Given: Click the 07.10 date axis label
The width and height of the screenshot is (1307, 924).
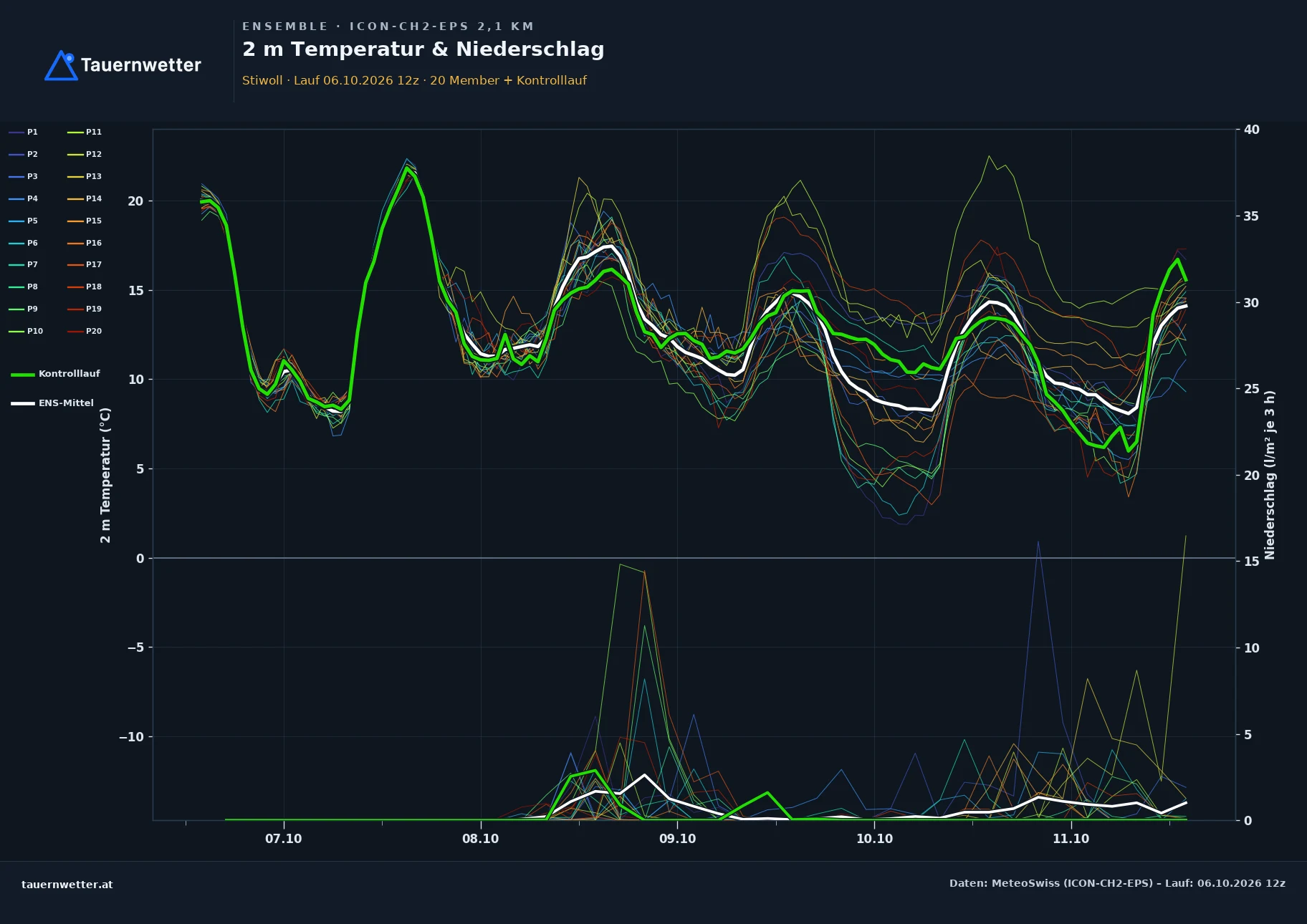Looking at the screenshot, I should point(284,839).
